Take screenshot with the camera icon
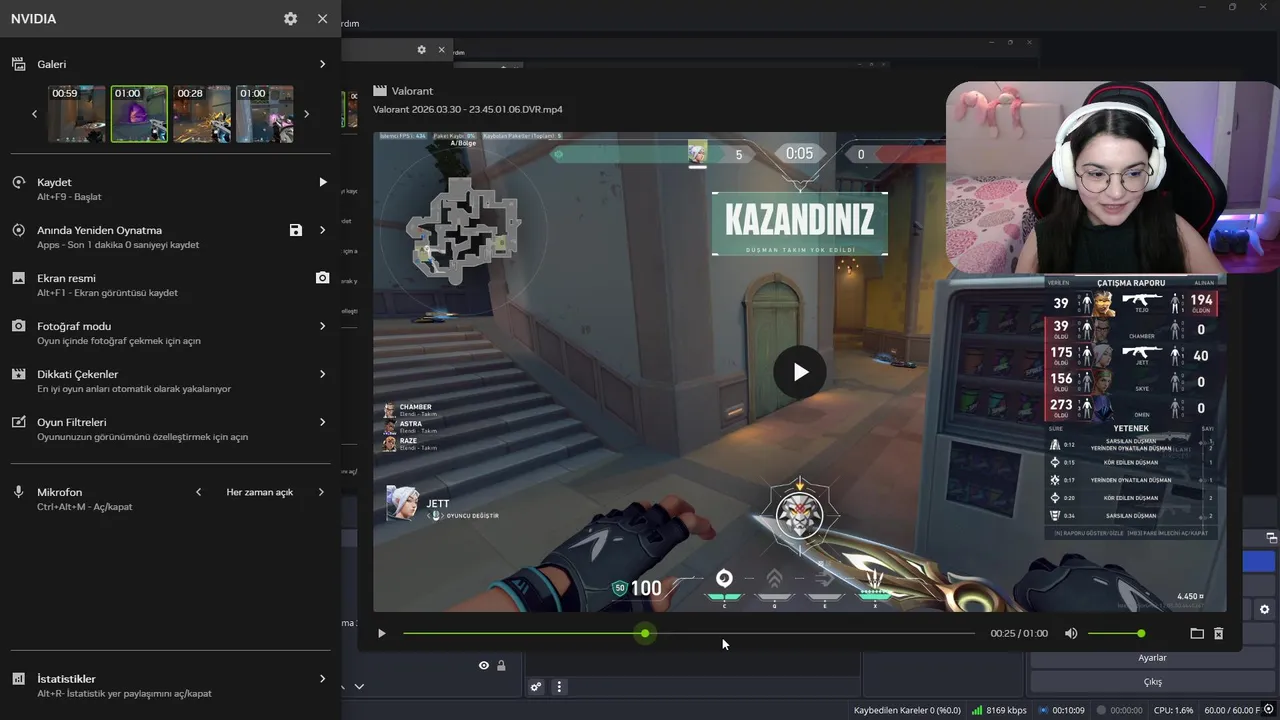The width and height of the screenshot is (1280, 720). point(322,278)
